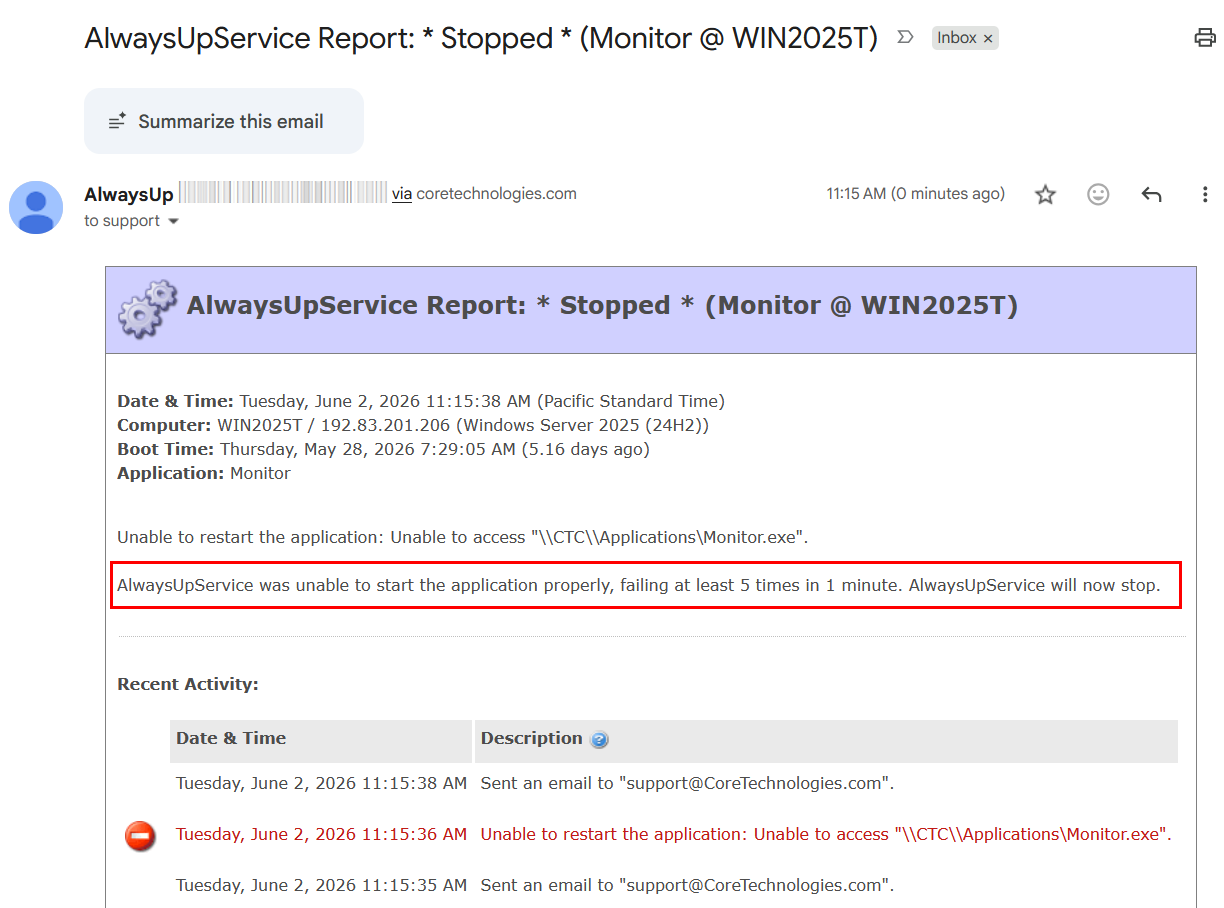Print this email with the printer icon
1224x908 pixels.
tap(1206, 39)
